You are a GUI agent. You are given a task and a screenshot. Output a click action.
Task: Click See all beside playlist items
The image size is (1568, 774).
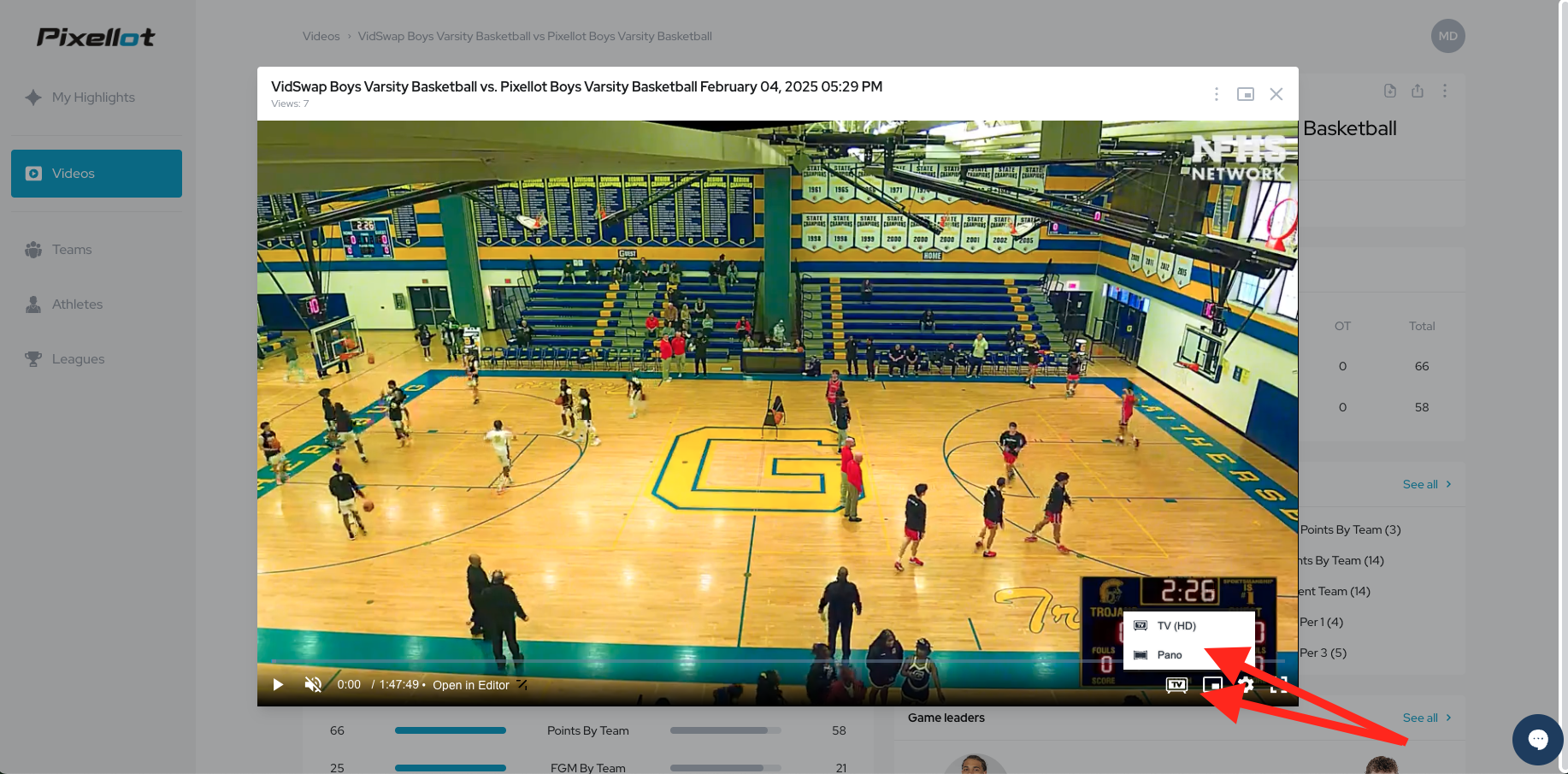point(1427,484)
